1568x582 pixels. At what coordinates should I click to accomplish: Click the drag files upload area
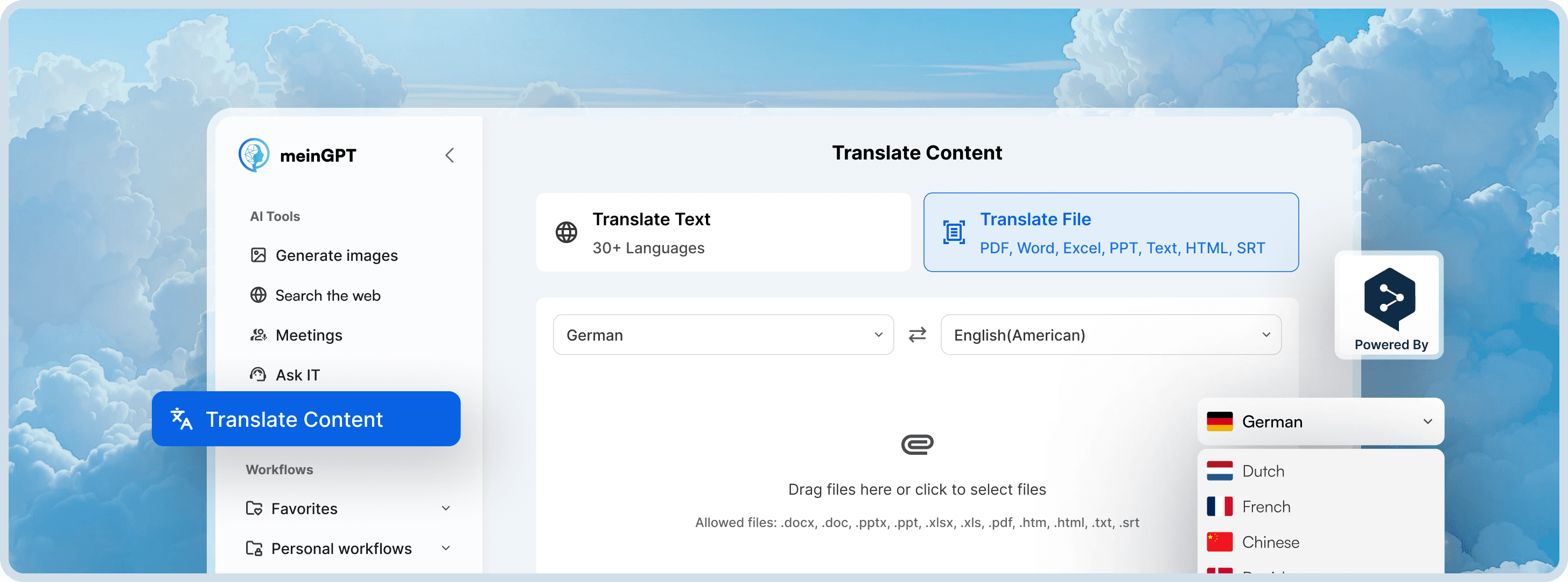coord(916,489)
